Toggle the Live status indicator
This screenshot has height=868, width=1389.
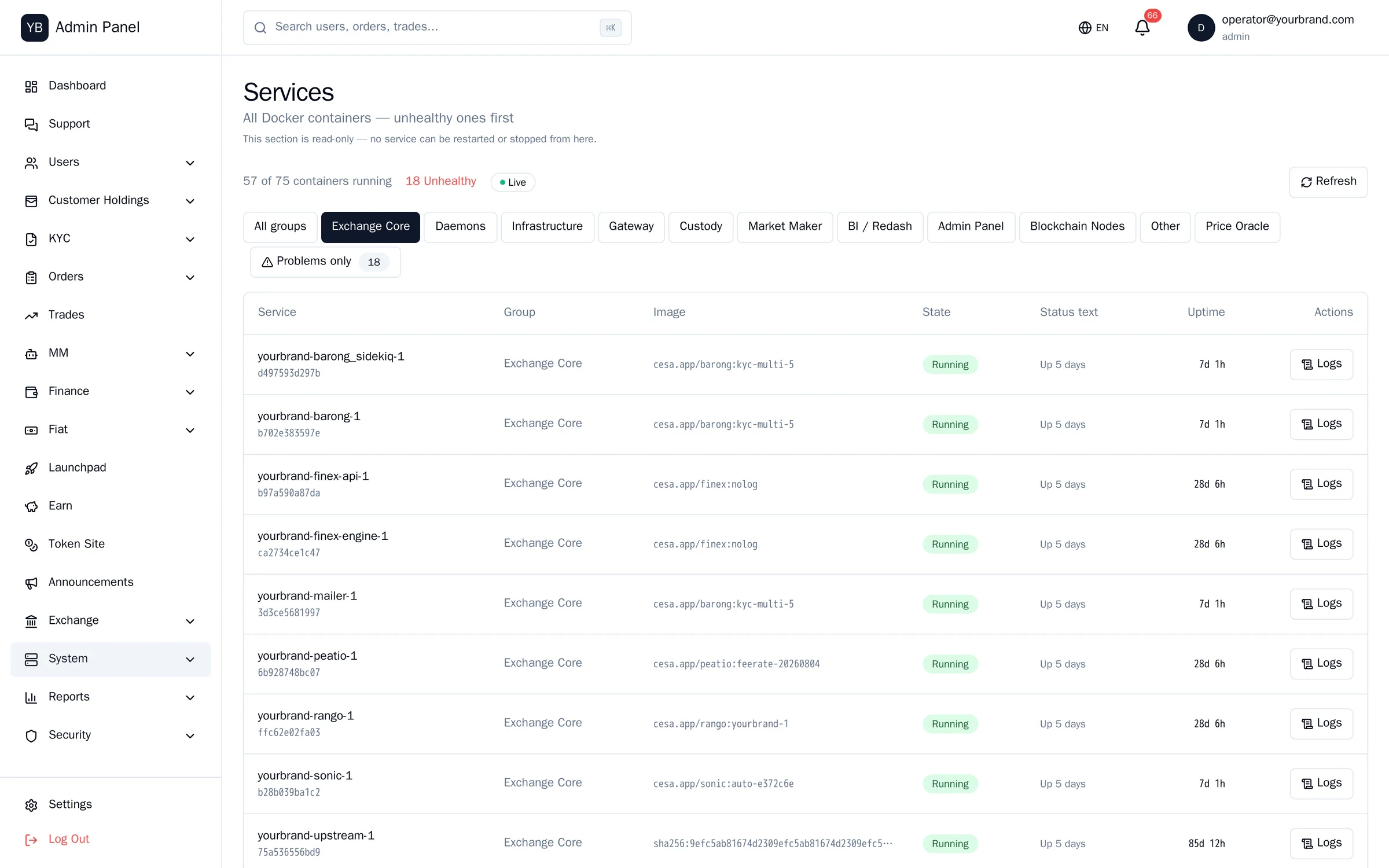513,182
